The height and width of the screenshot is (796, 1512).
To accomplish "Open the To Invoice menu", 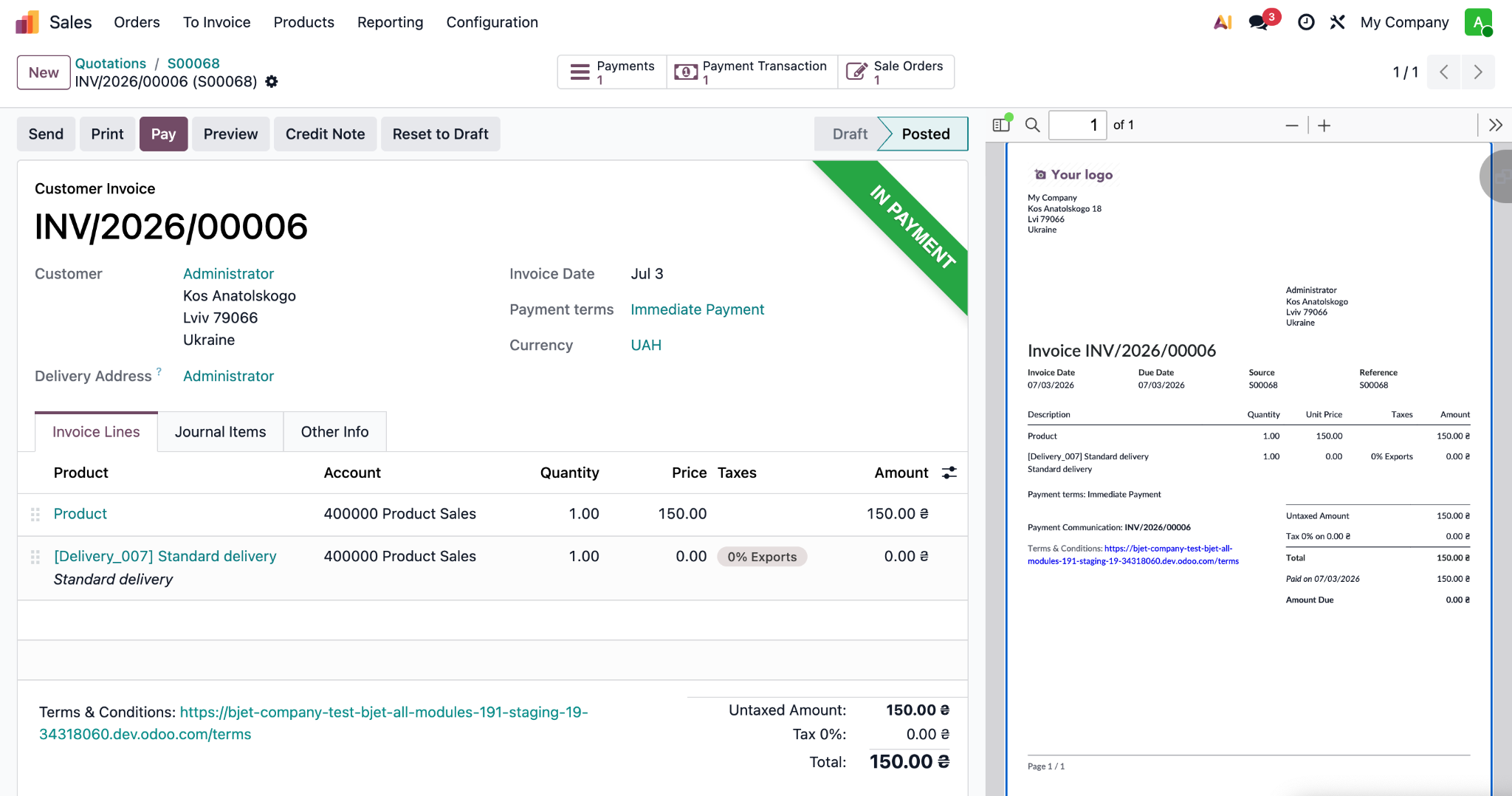I will [x=216, y=22].
